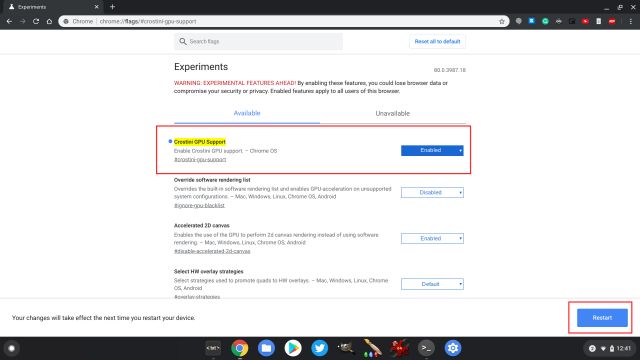The width and height of the screenshot is (640, 360).
Task: Close the Experiments tab
Action: tap(96, 7)
